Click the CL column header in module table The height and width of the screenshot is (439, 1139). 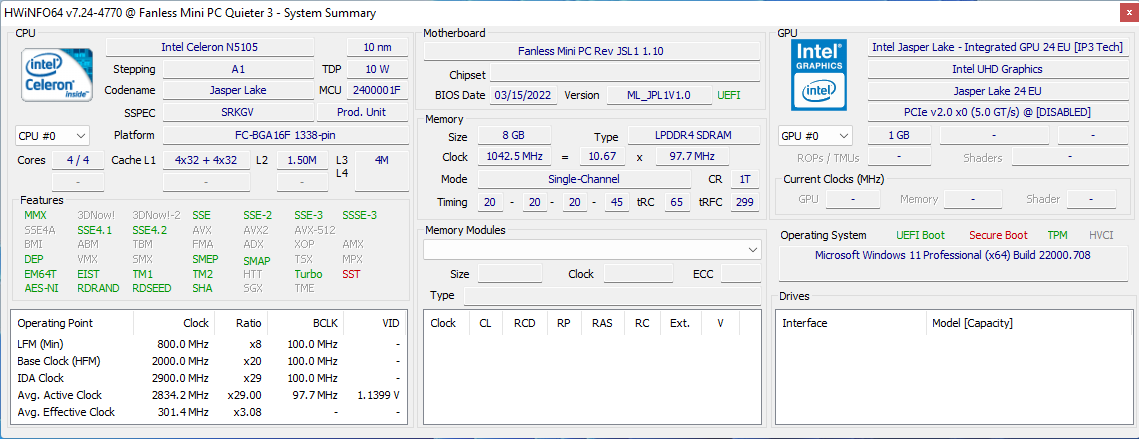click(x=485, y=323)
